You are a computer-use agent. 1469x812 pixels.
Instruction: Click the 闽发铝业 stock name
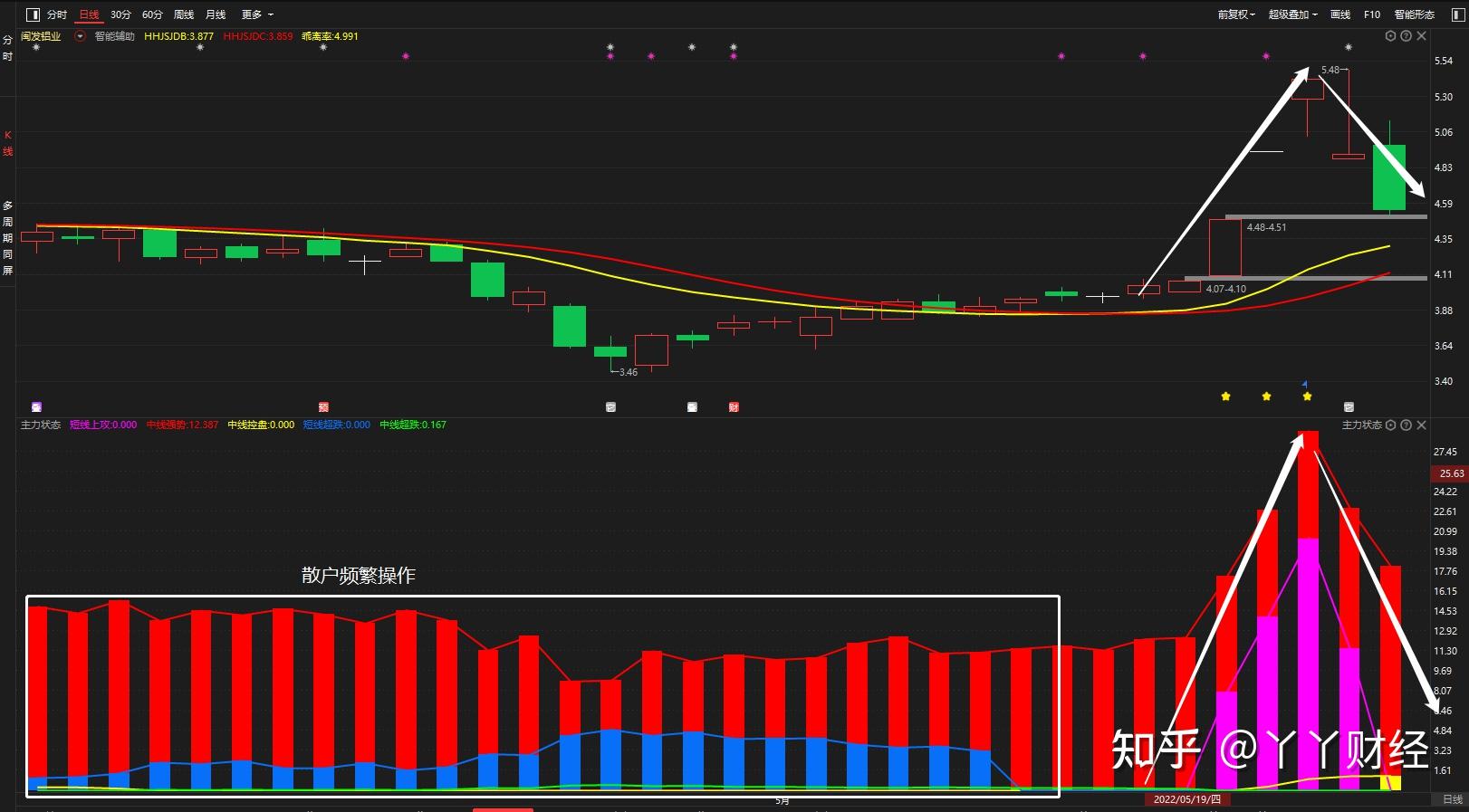click(42, 36)
